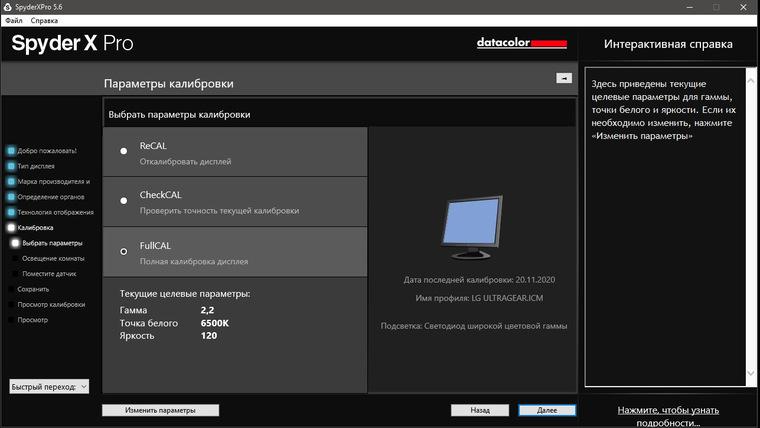The image size is (760, 428).
Task: Click the Технология отображения step marker icon
Action: [x=11, y=212]
